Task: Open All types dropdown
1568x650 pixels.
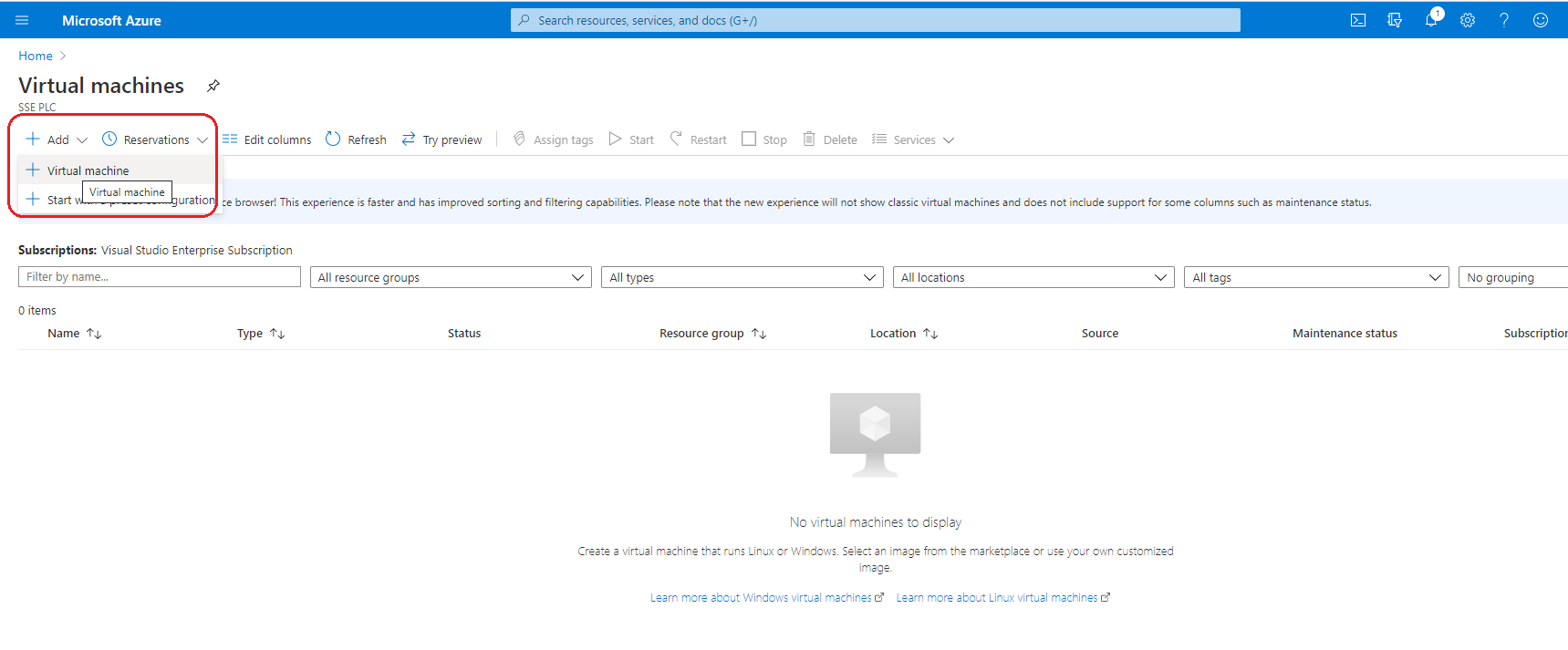Action: (x=742, y=277)
